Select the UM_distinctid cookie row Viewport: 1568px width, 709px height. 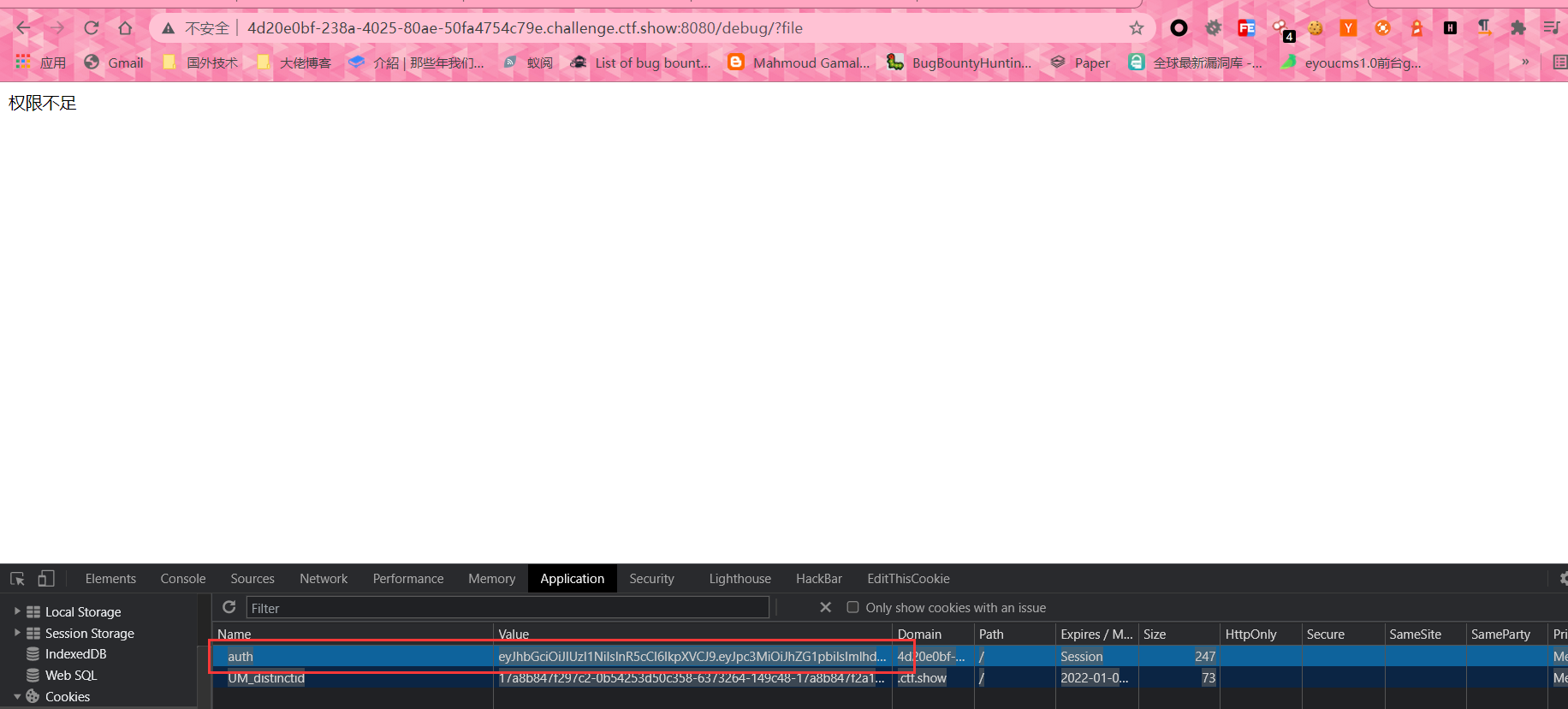(890, 678)
